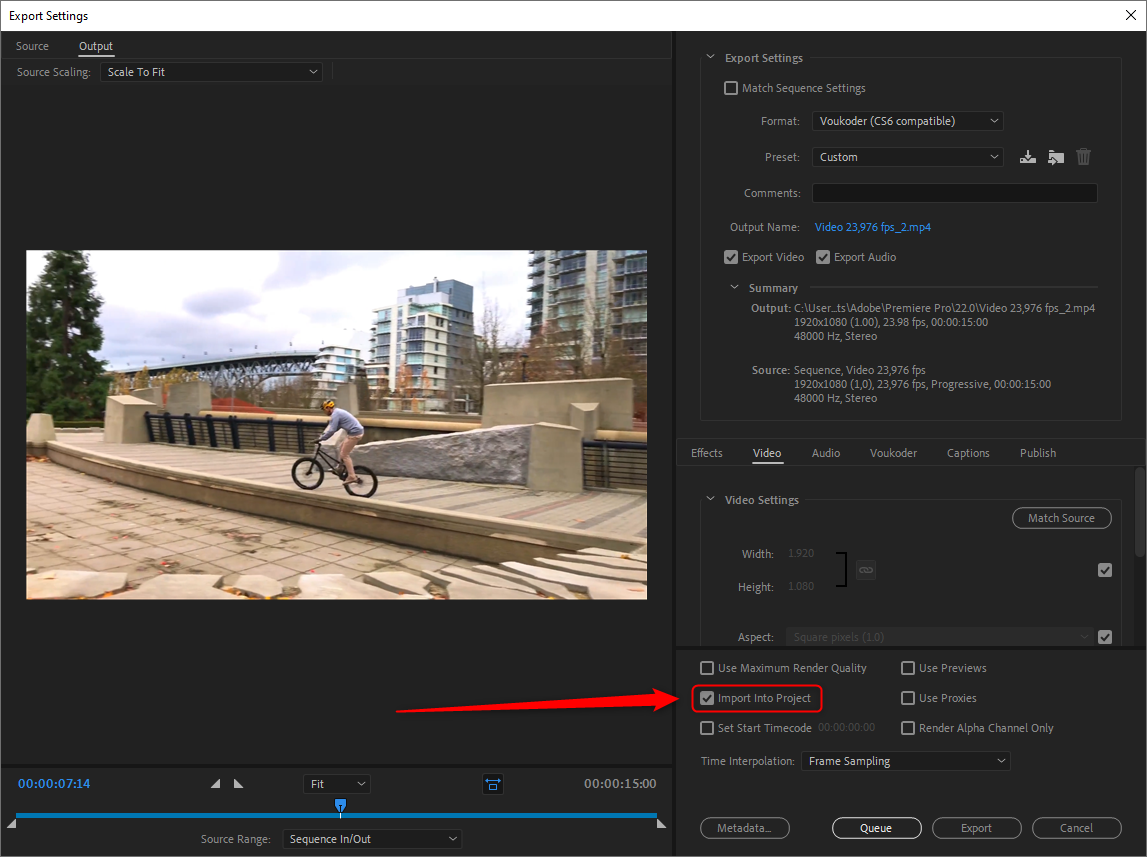Open the Format dropdown
Screen dimensions: 1147x857
coord(907,121)
